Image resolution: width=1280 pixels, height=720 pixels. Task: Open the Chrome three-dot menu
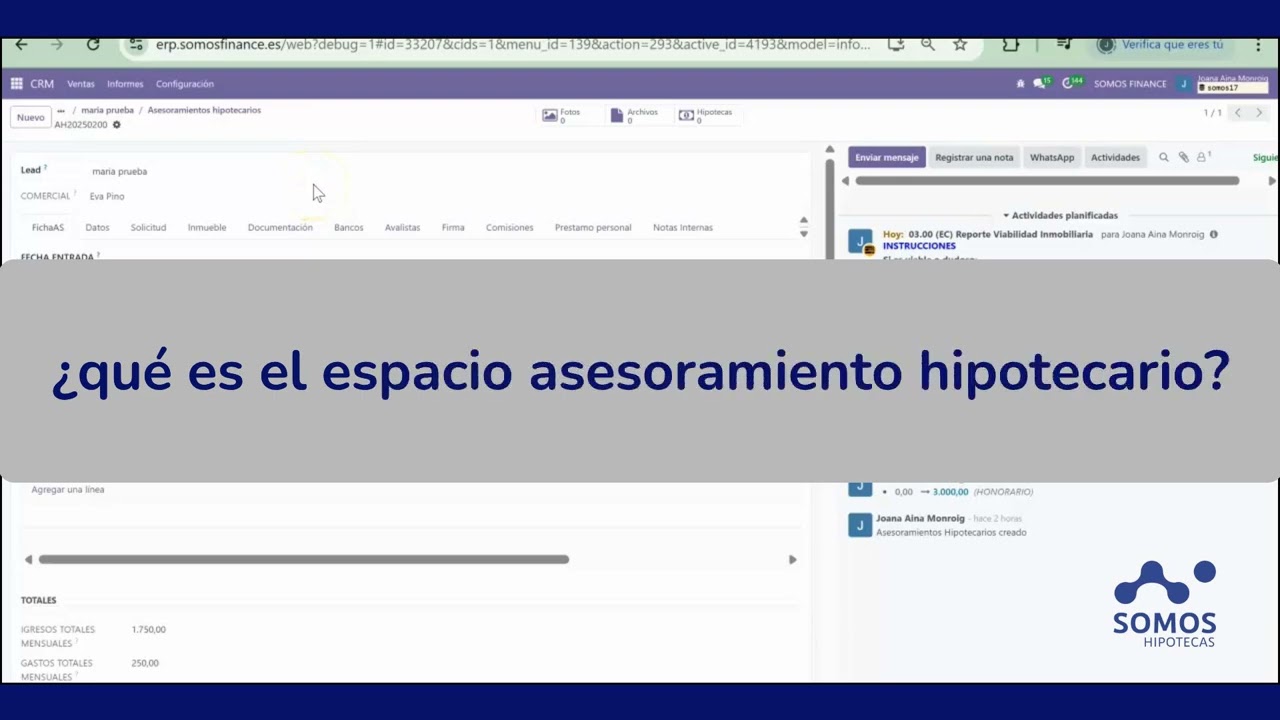click(x=1258, y=45)
